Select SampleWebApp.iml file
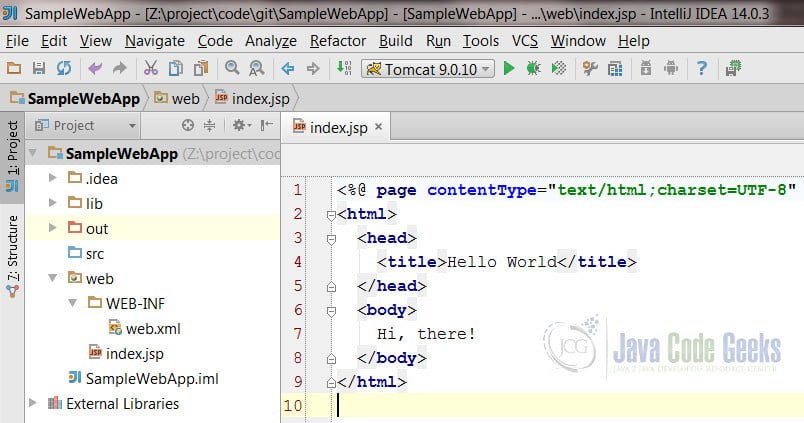The width and height of the screenshot is (804, 423). tap(144, 378)
